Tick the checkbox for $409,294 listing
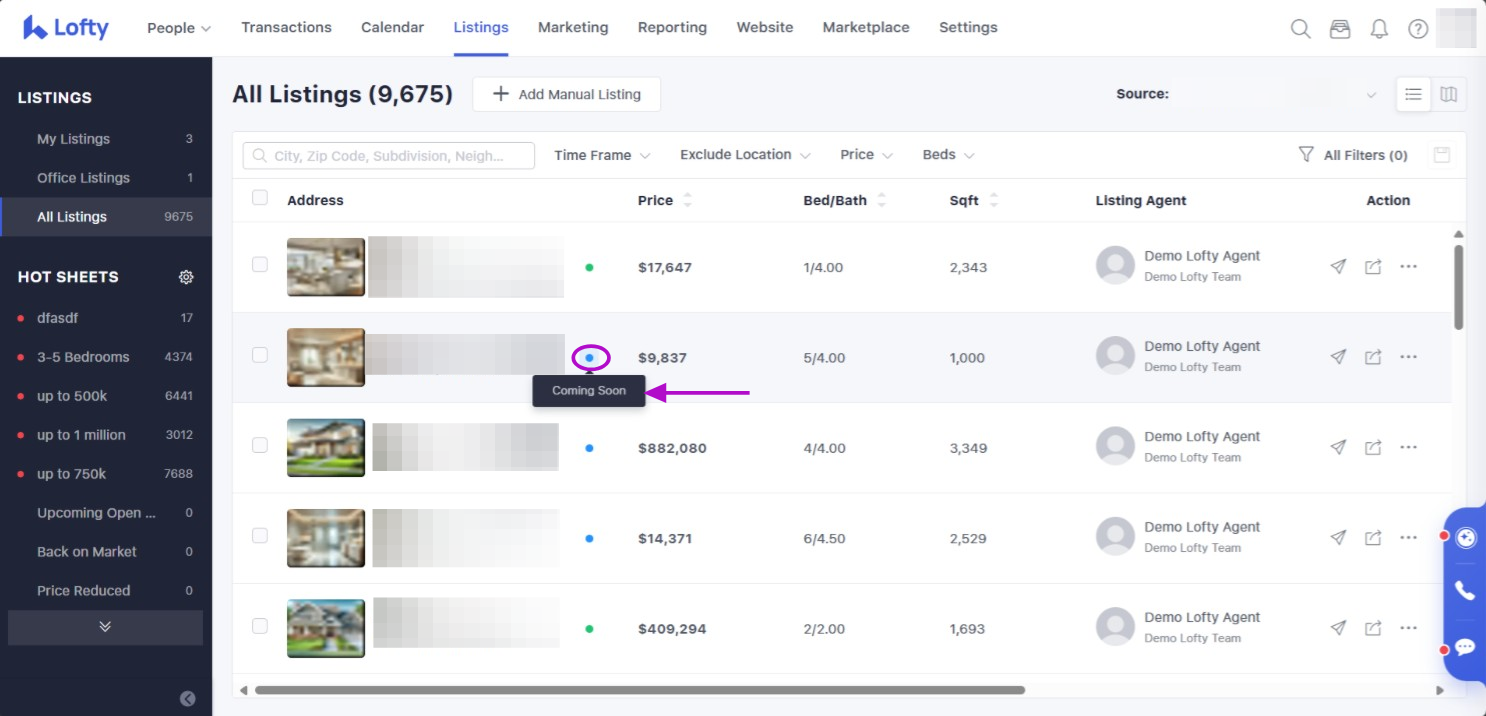Viewport: 1486px width, 716px height. (x=260, y=626)
